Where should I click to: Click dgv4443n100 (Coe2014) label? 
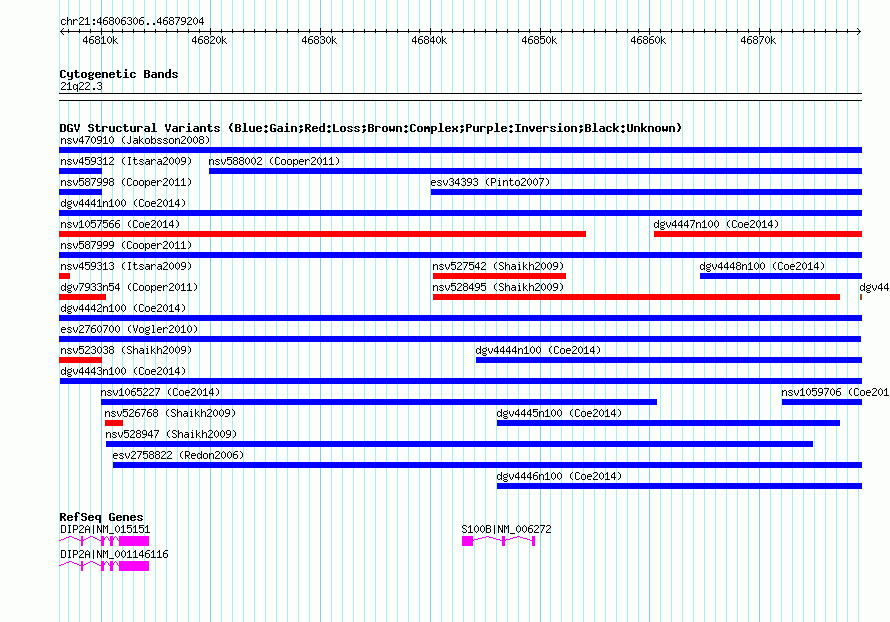point(123,371)
